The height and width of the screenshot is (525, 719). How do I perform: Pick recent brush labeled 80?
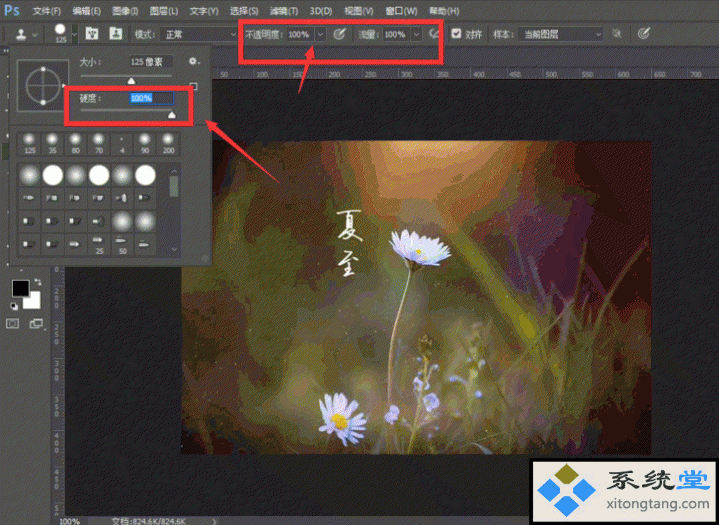(76, 144)
